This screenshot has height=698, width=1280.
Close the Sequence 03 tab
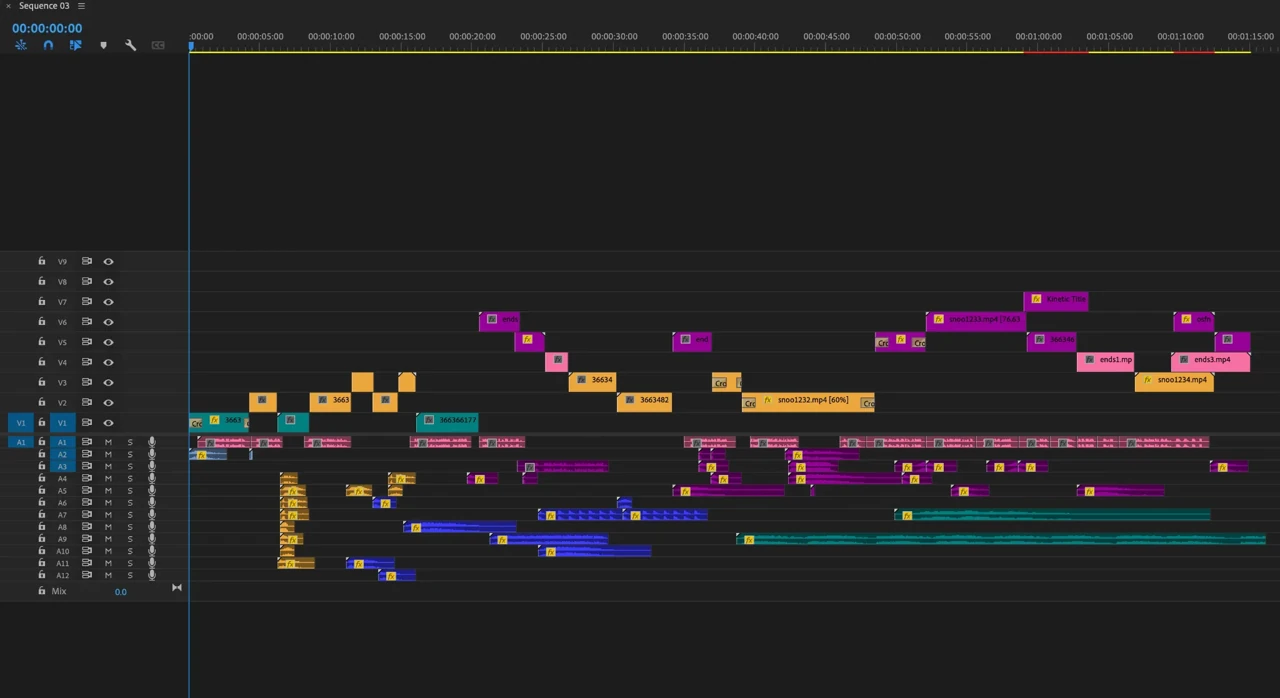click(8, 6)
